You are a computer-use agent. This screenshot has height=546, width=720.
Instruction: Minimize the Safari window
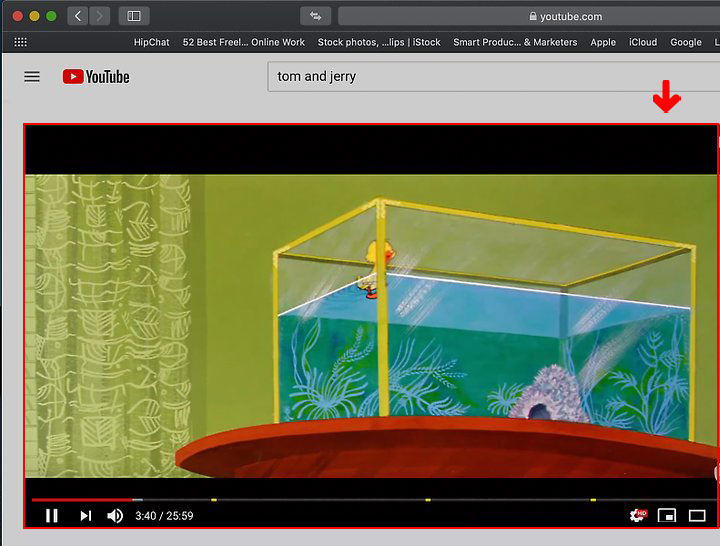(34, 16)
